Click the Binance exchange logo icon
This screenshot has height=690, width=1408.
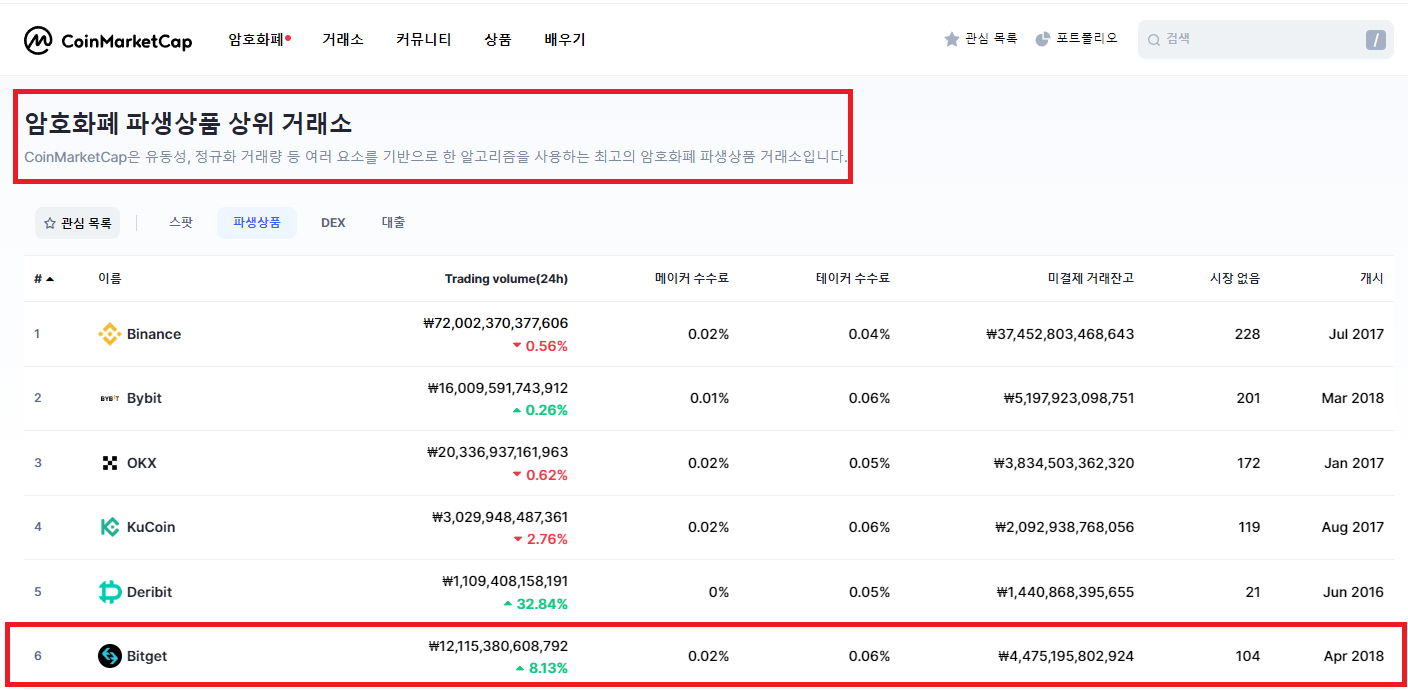pos(108,334)
